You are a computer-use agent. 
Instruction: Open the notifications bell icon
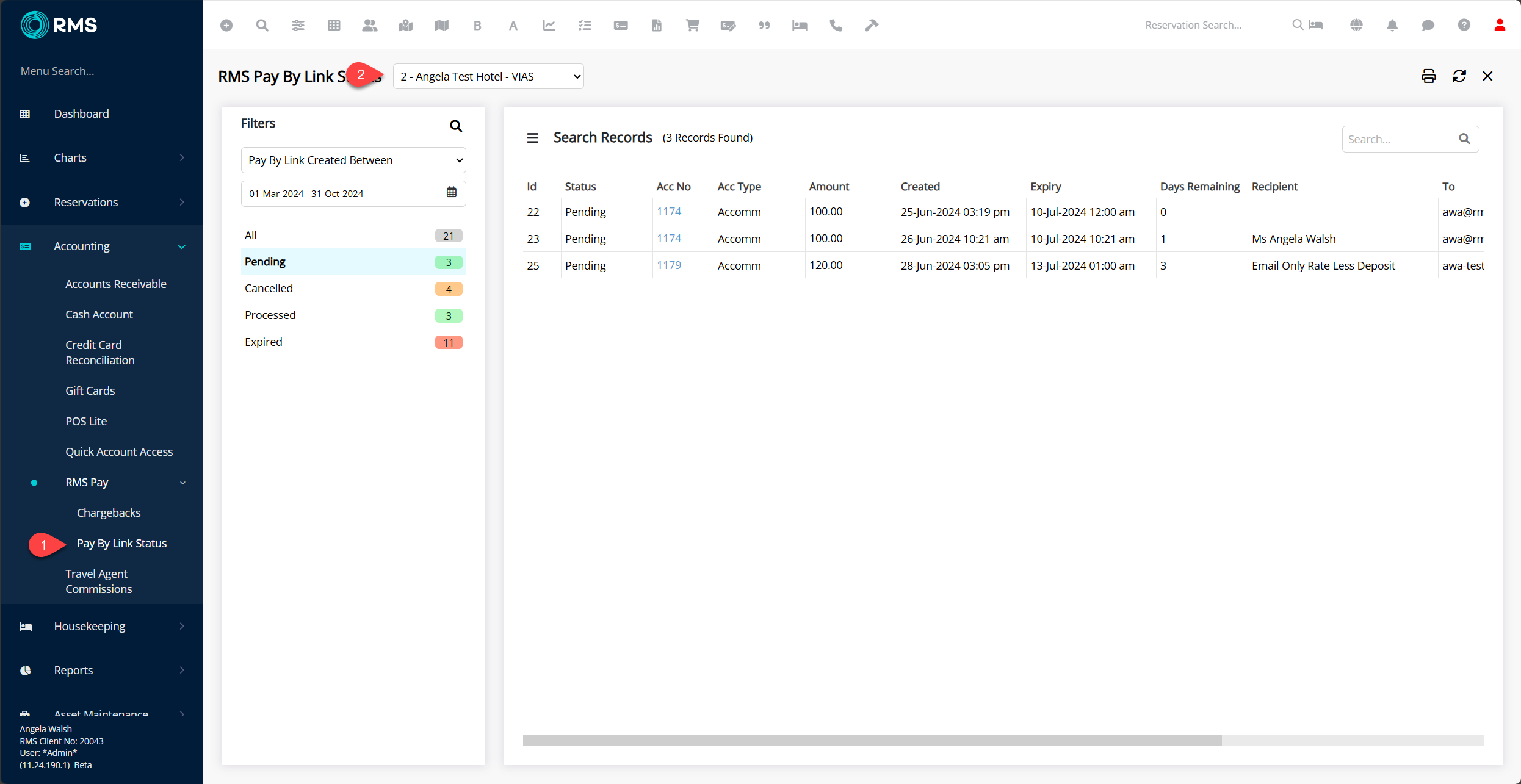(x=1392, y=25)
